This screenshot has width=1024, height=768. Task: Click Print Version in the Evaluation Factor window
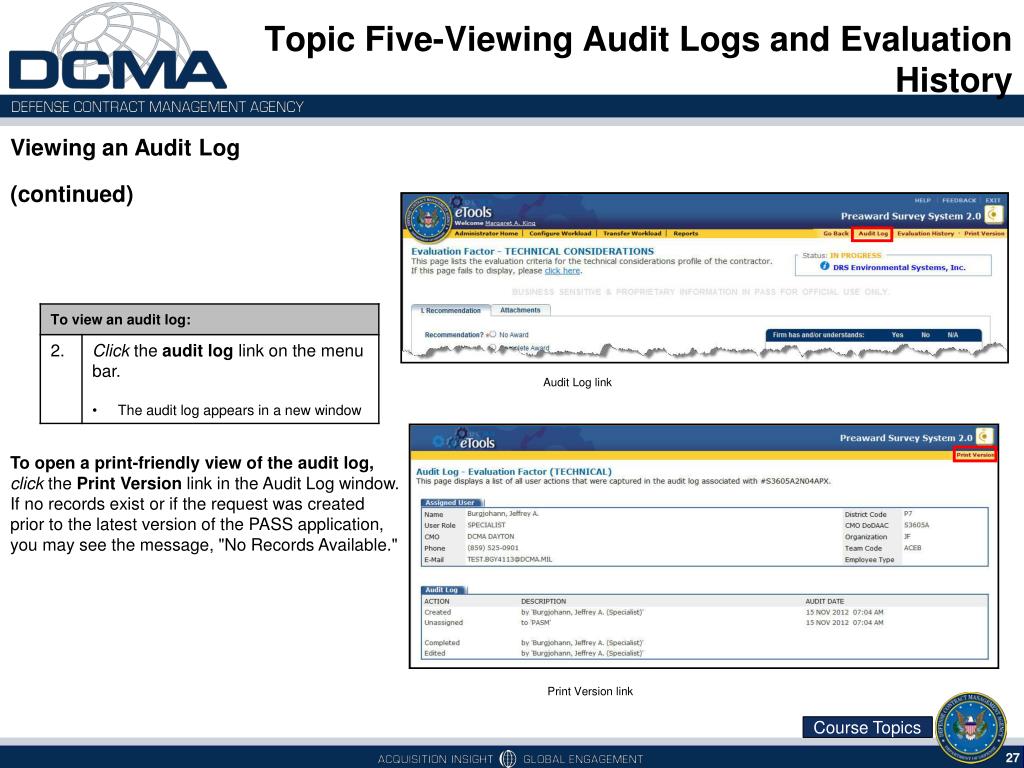[x=984, y=233]
